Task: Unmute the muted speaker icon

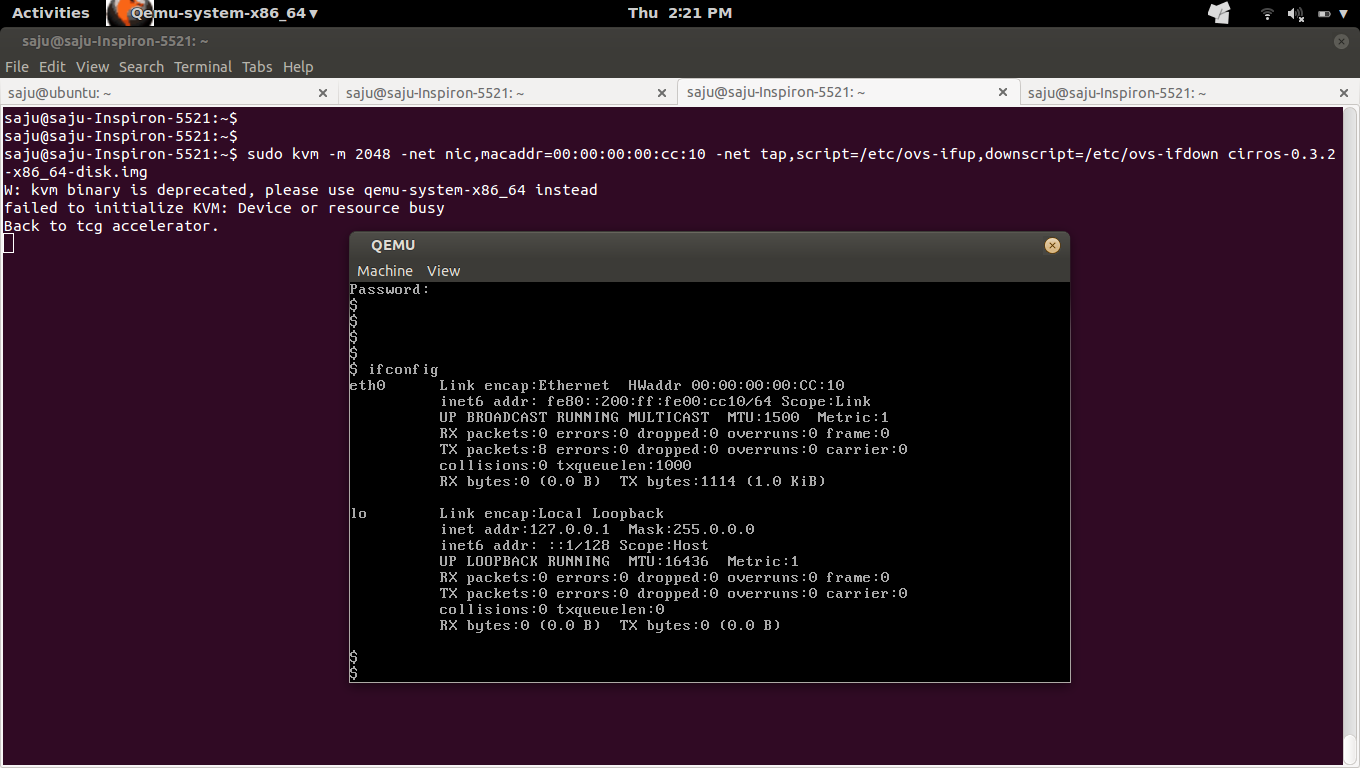Action: 1295,13
